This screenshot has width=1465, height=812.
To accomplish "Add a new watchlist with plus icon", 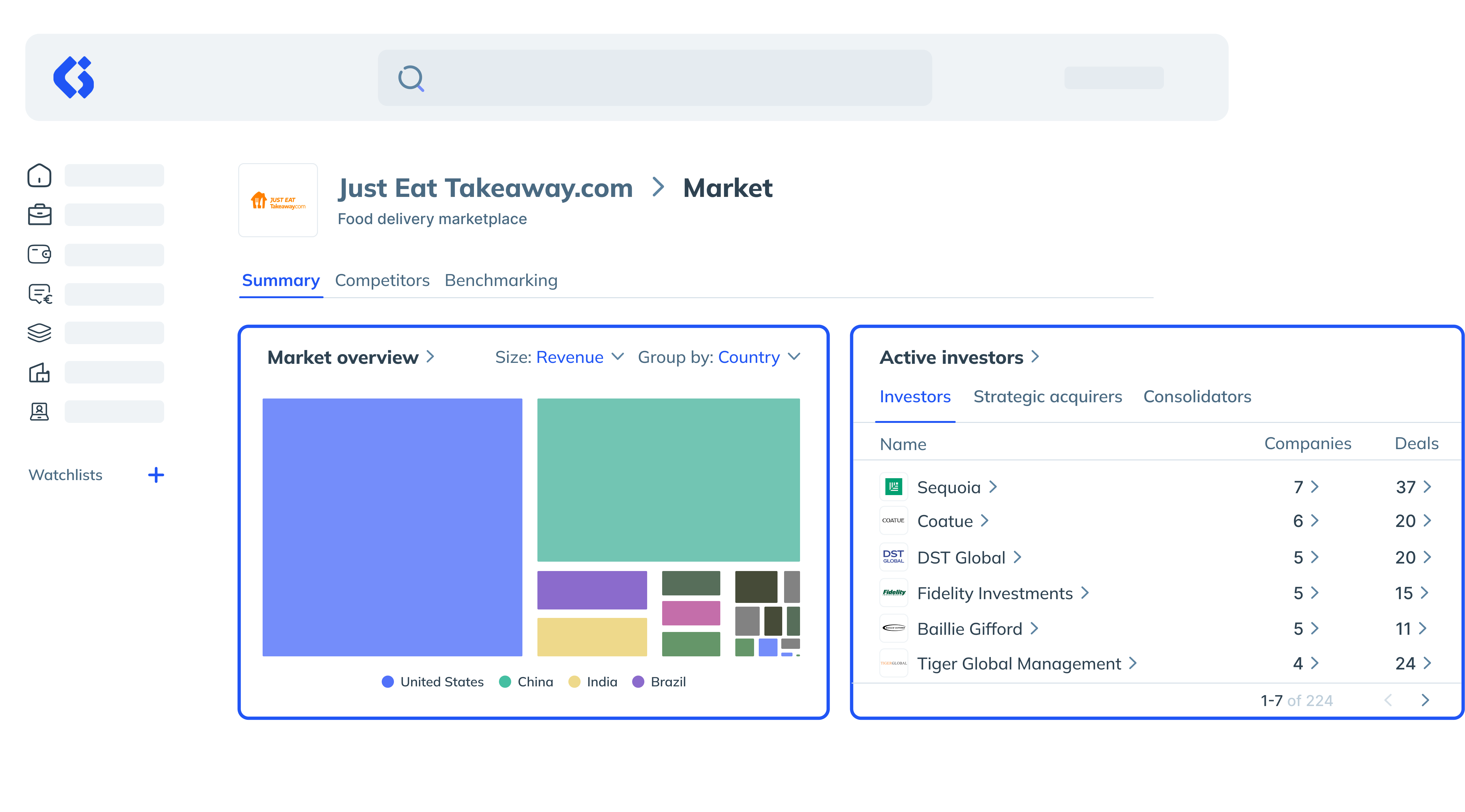I will click(156, 475).
